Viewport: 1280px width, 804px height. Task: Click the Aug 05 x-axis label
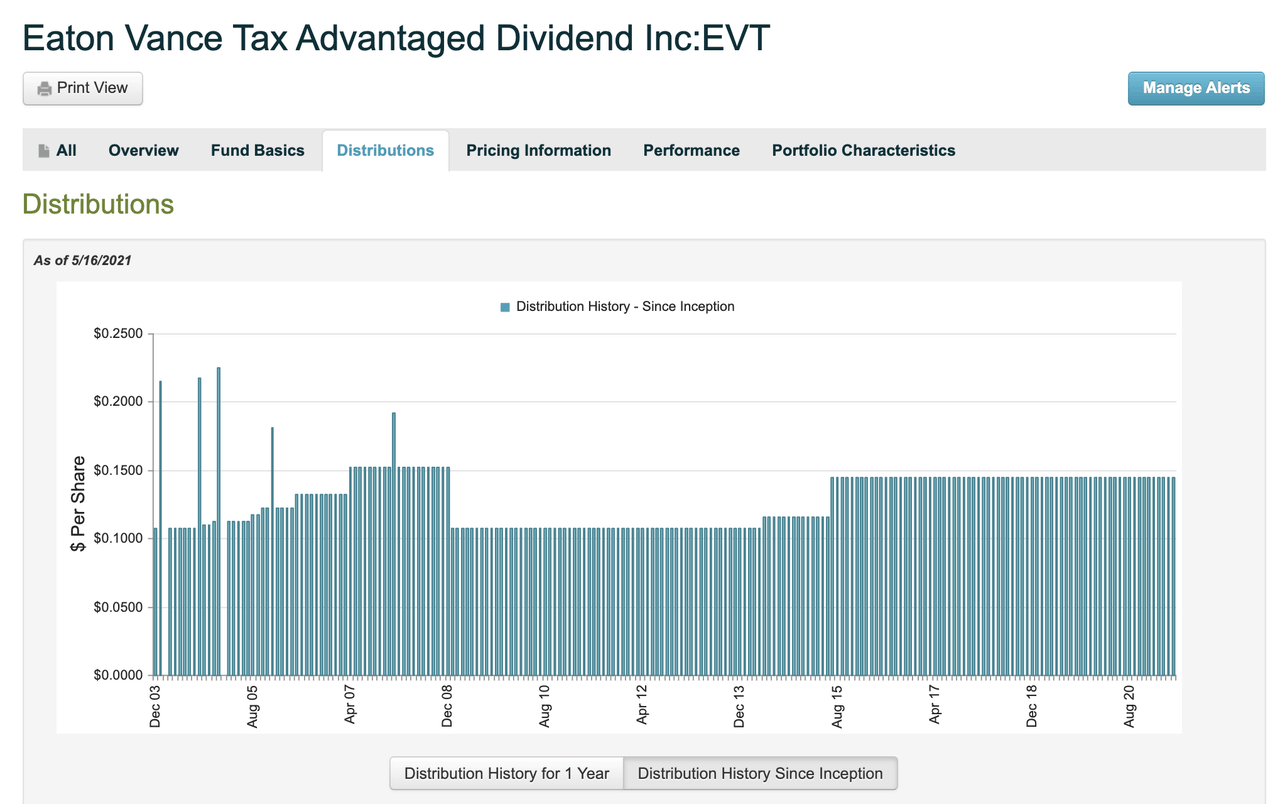pos(253,706)
